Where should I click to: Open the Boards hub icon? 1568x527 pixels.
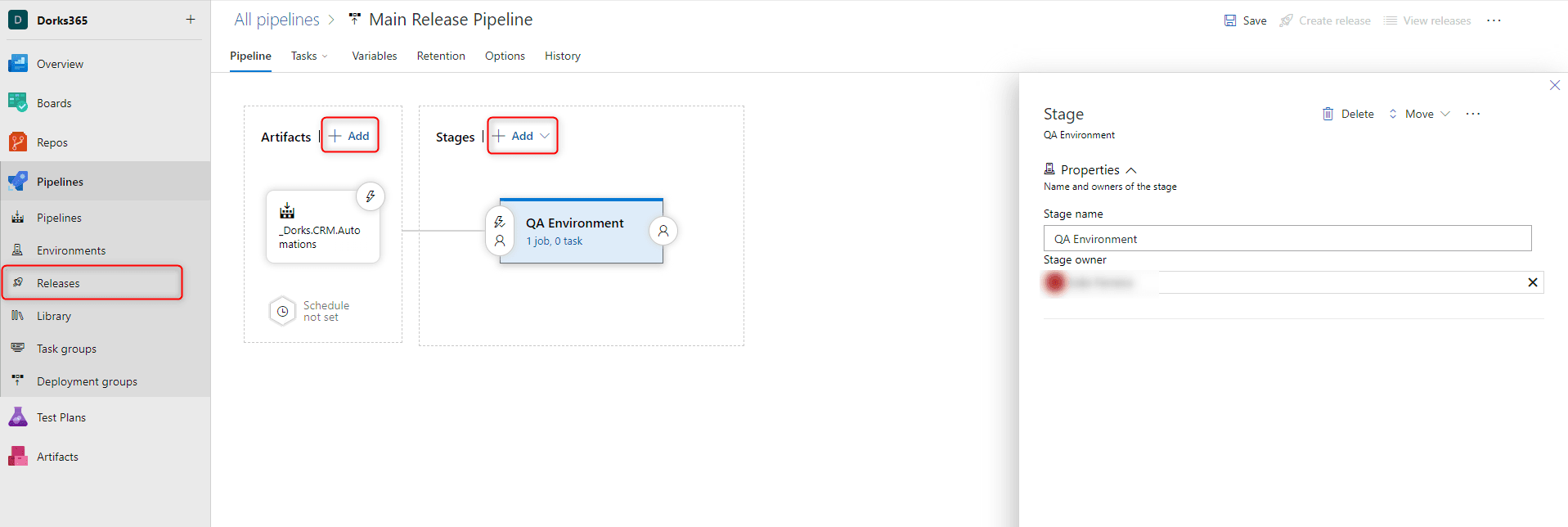[x=18, y=102]
